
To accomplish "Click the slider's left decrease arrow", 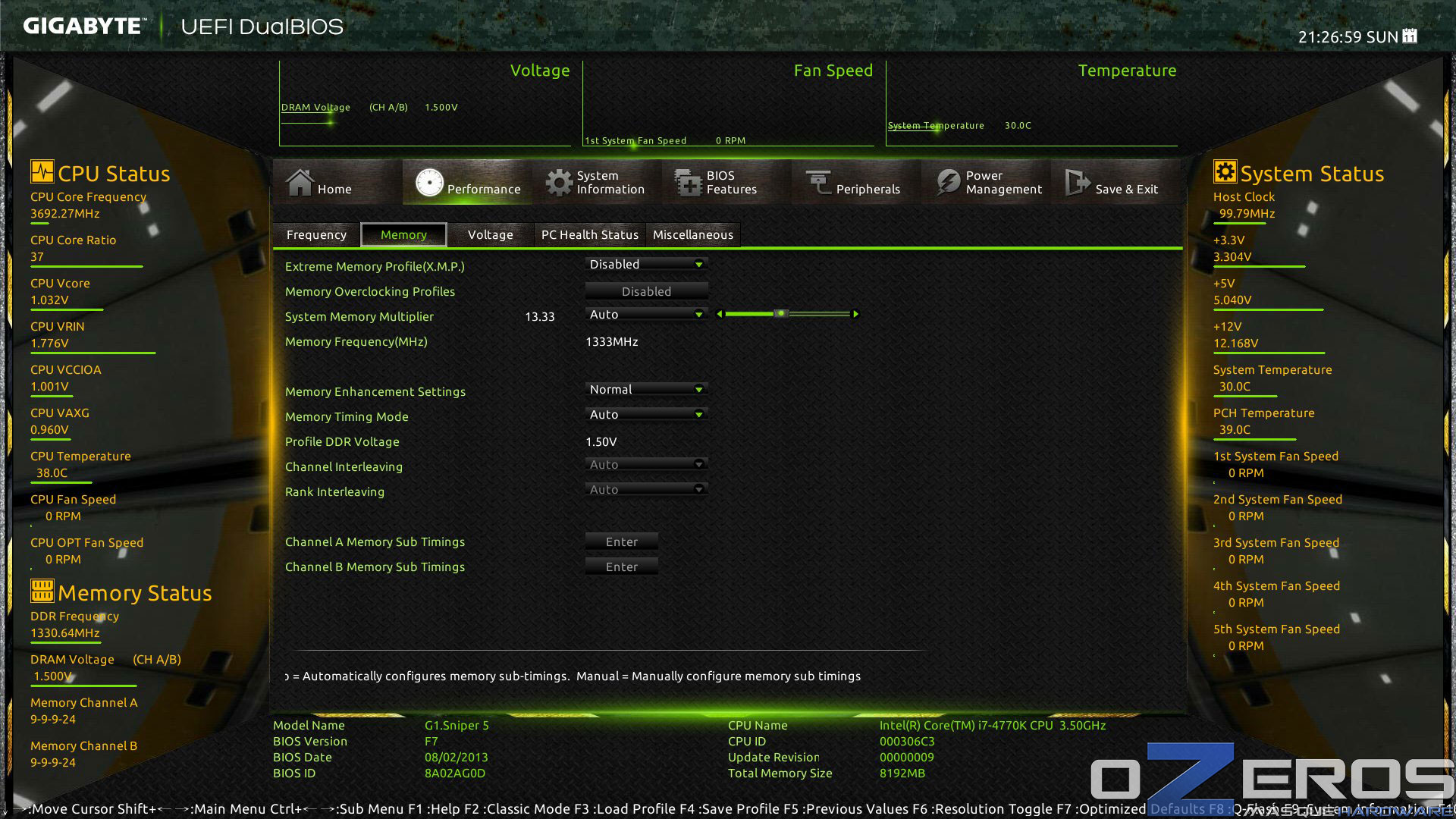I will point(720,314).
